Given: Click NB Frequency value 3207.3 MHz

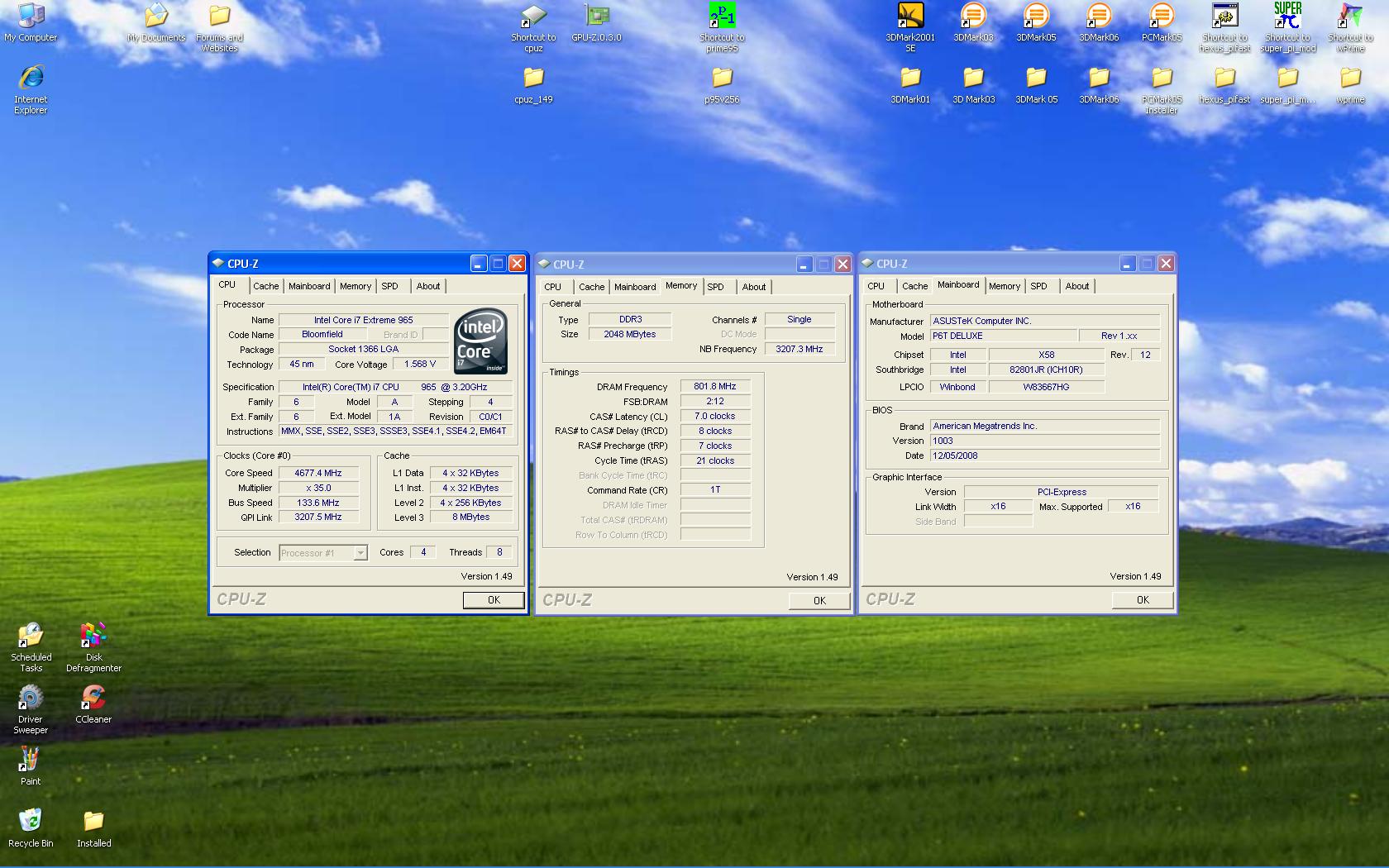Looking at the screenshot, I should point(800,349).
